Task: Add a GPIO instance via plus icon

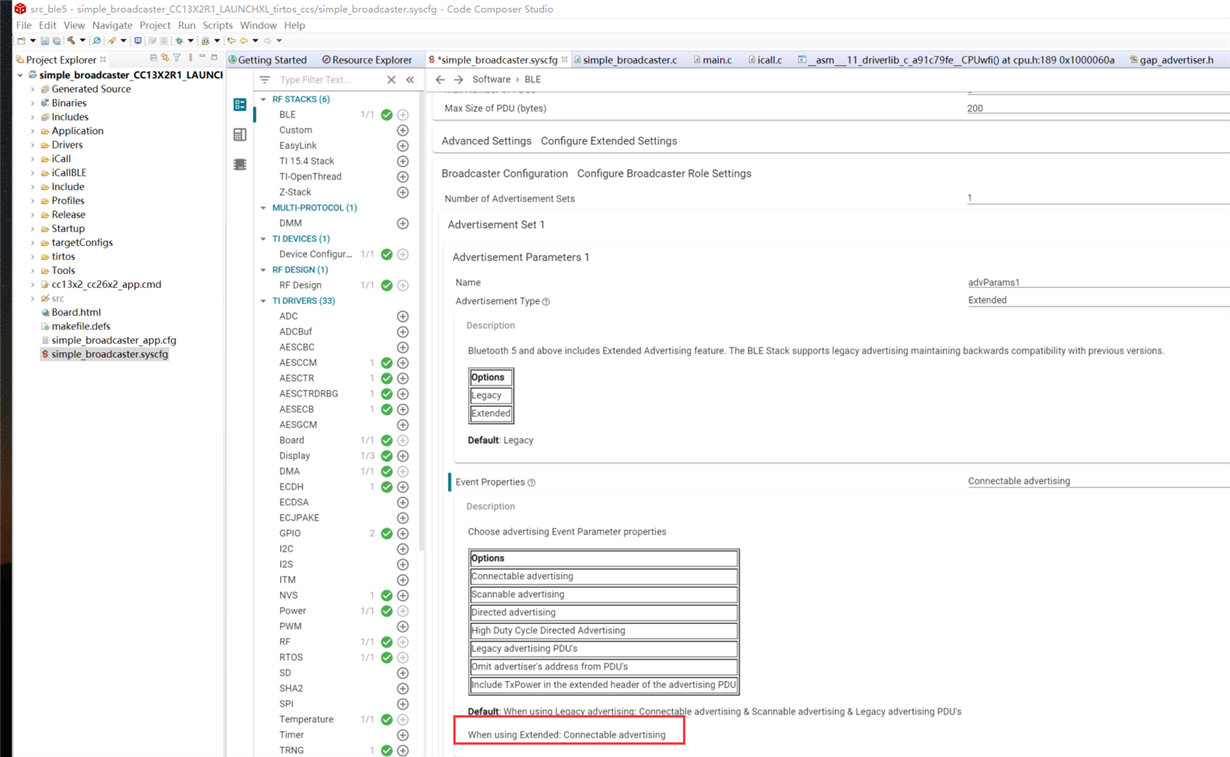Action: click(x=403, y=533)
